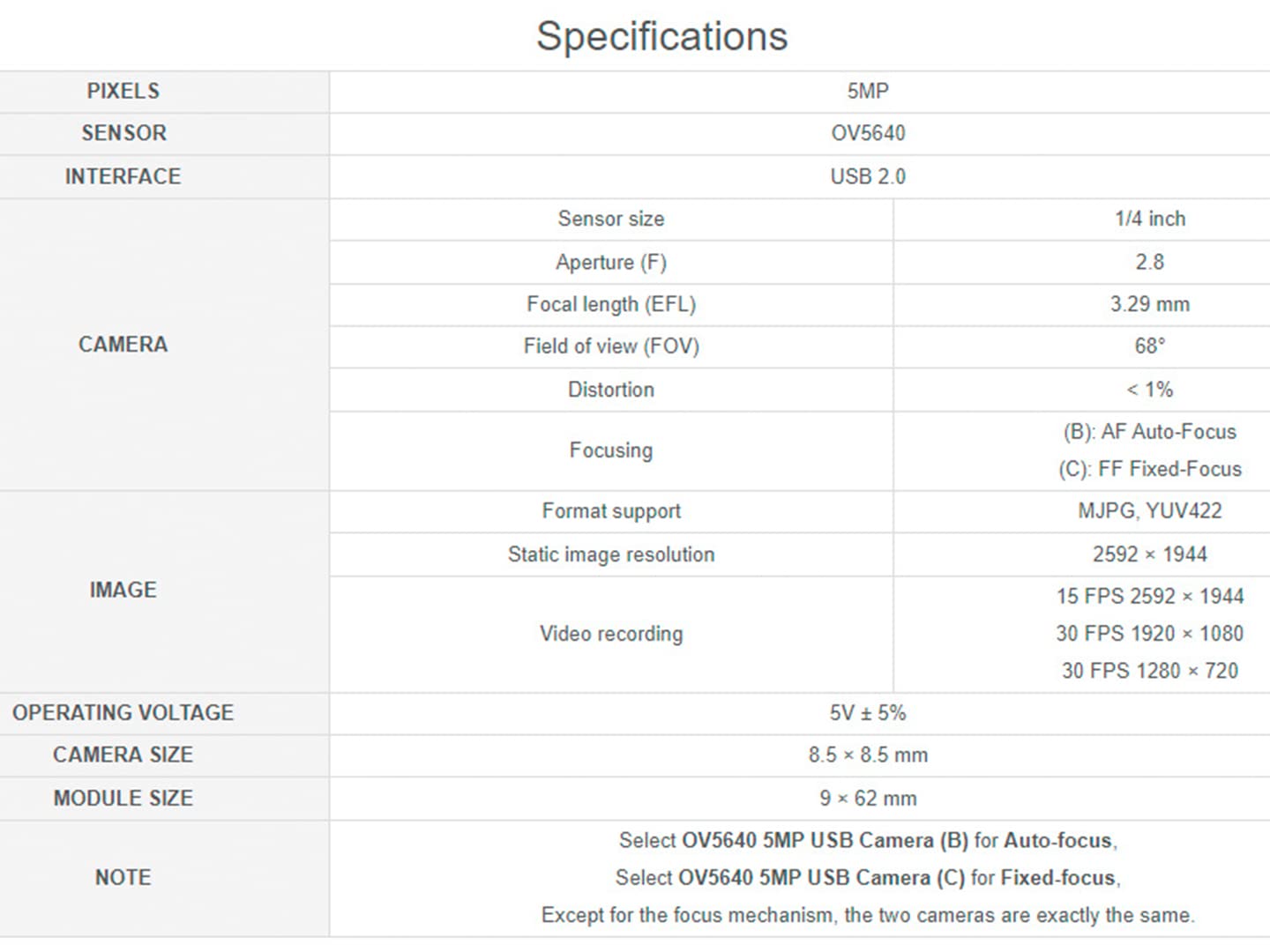The height and width of the screenshot is (952, 1270).
Task: Select the PIXELS row label
Action: click(123, 91)
